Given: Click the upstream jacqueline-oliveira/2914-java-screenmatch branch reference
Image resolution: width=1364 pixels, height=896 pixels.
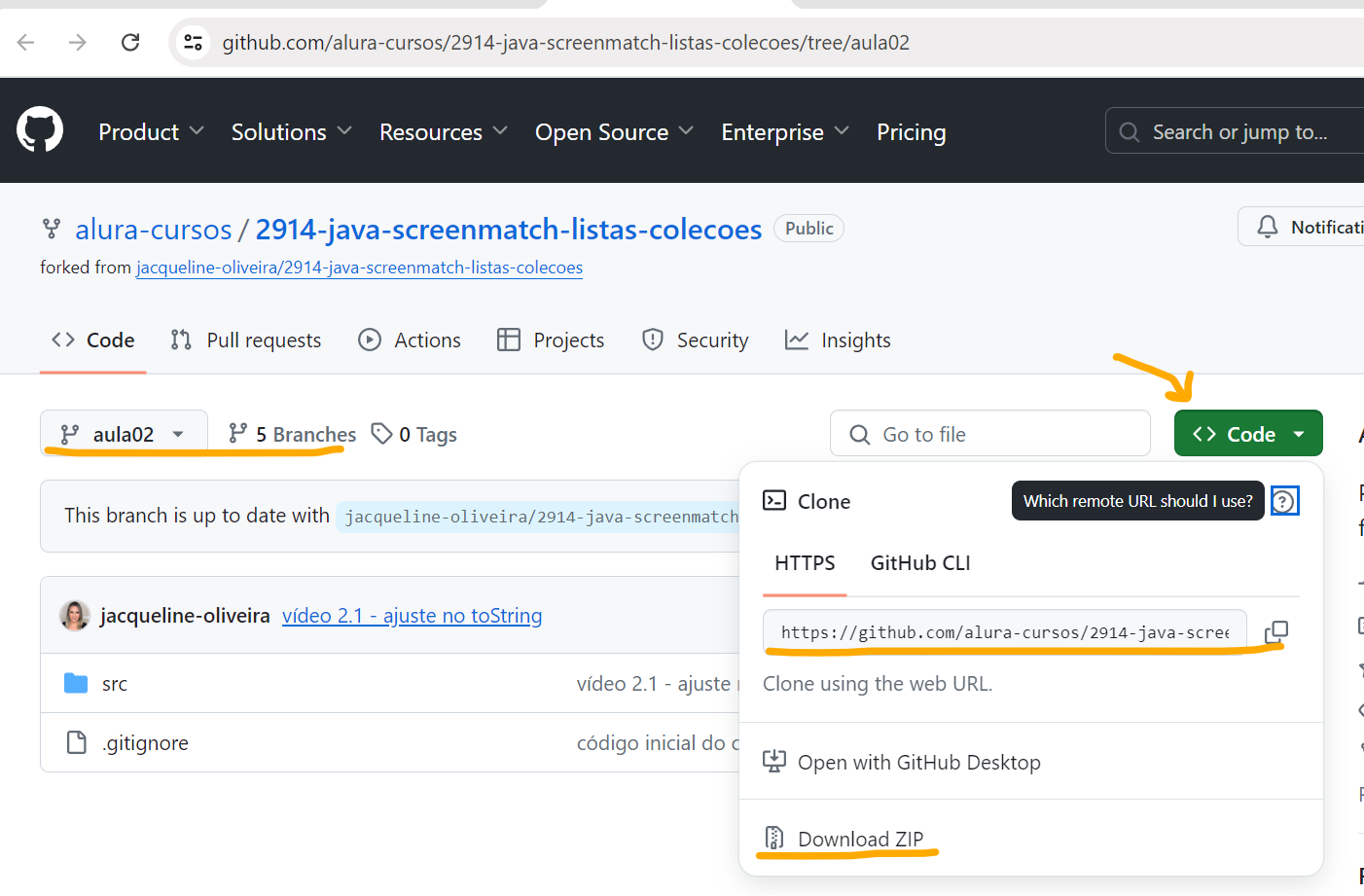Looking at the screenshot, I should point(541,517).
